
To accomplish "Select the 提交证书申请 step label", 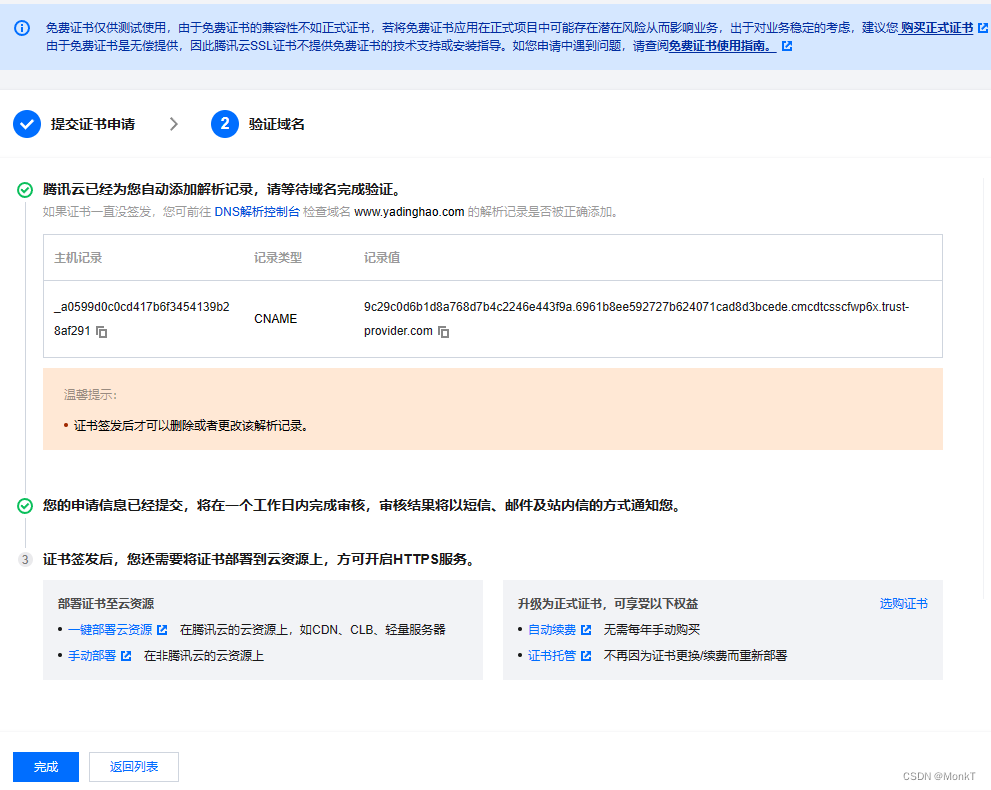I will point(93,124).
